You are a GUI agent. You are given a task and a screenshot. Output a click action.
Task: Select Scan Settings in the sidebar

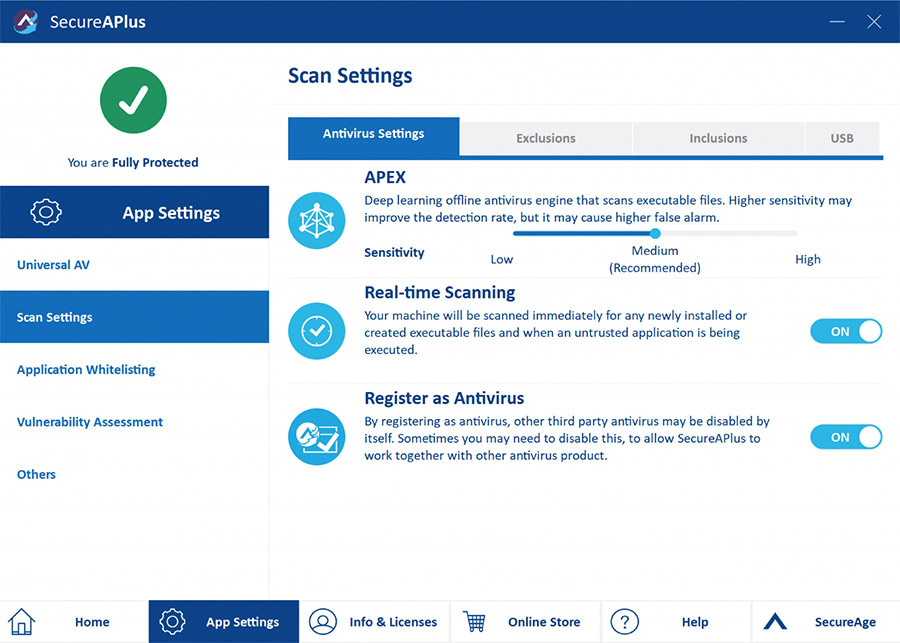point(134,317)
